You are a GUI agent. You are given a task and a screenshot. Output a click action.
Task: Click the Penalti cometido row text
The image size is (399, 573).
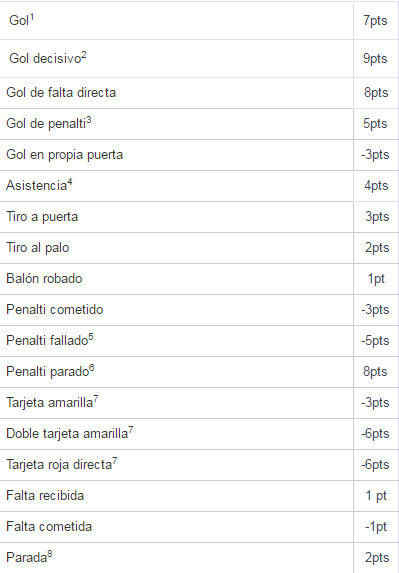tap(55, 310)
